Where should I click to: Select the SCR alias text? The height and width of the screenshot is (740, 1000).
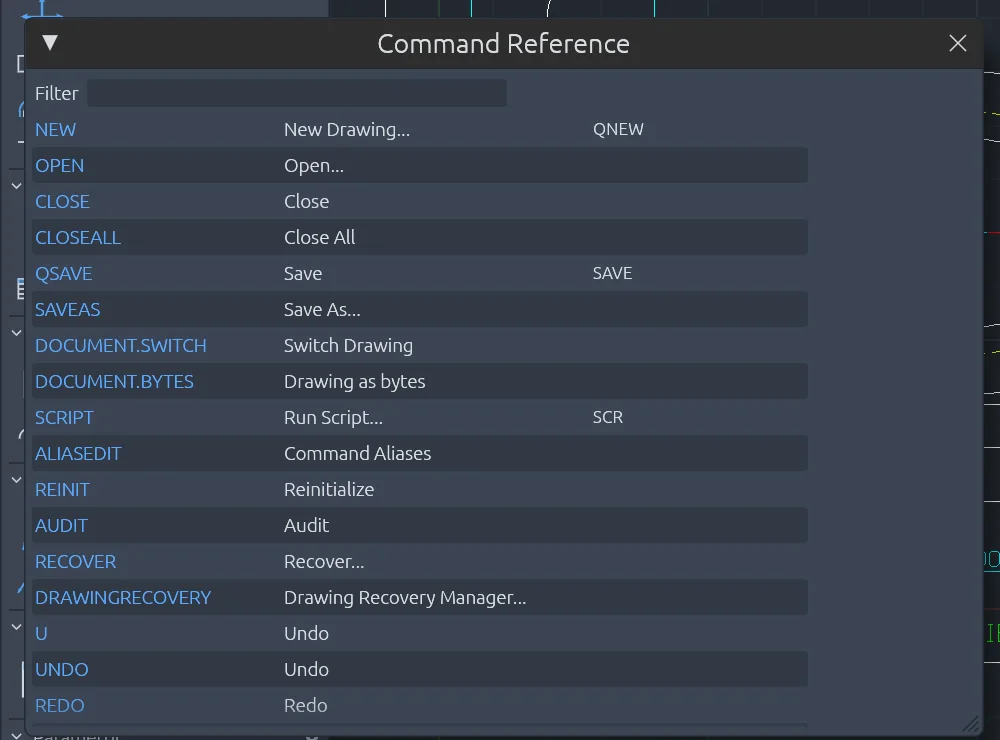(x=608, y=417)
